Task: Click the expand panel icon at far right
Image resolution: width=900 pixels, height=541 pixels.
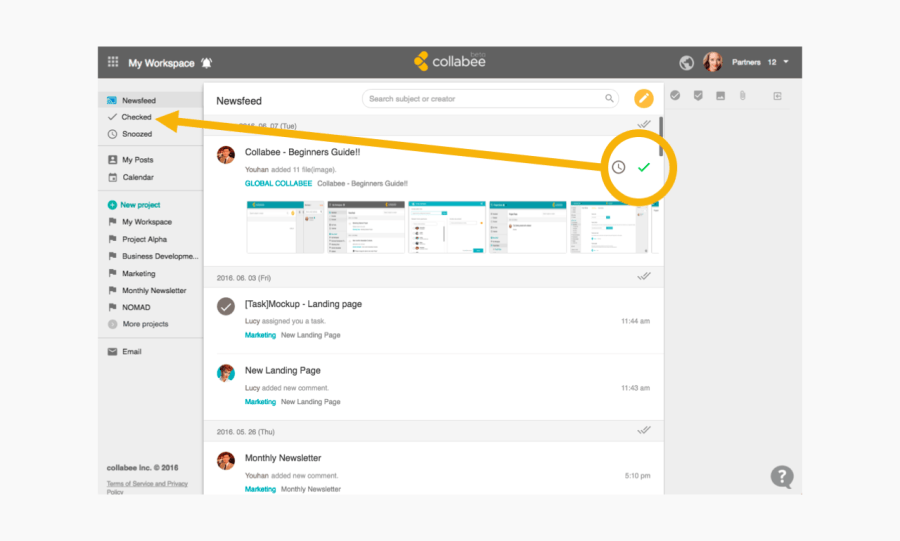Action: 777,96
